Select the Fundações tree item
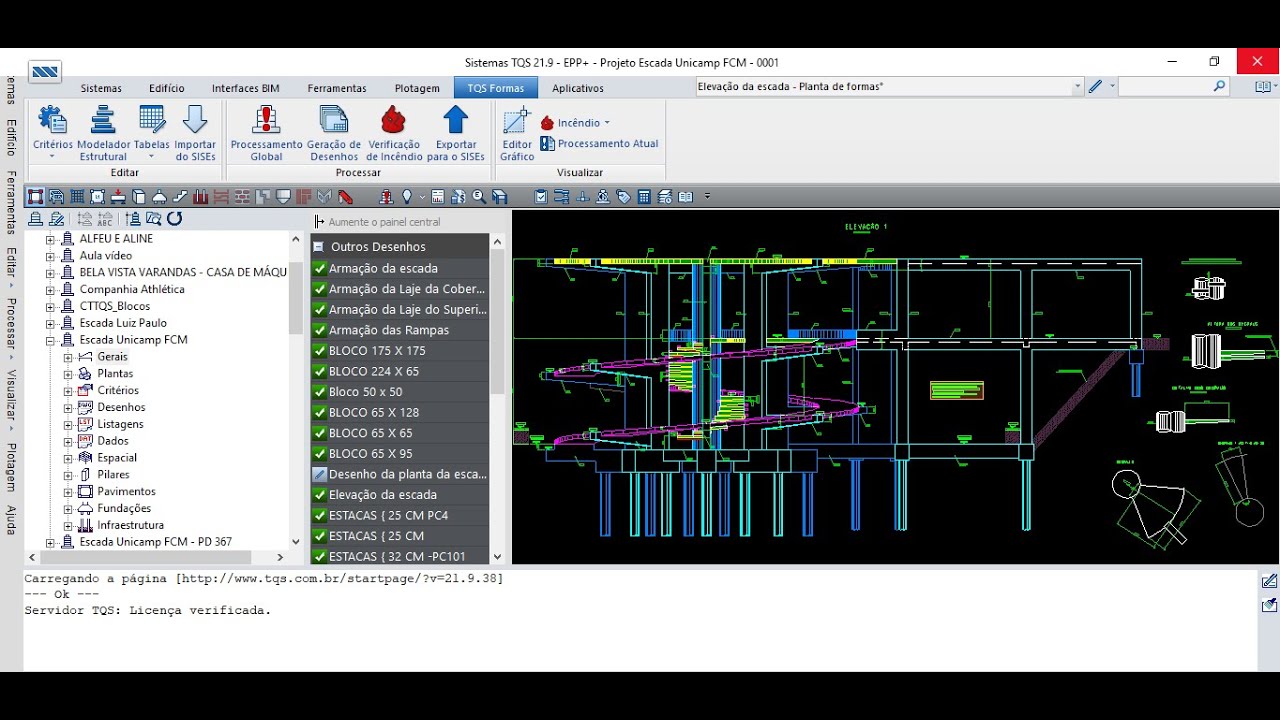Image resolution: width=1280 pixels, height=720 pixels. (x=124, y=508)
